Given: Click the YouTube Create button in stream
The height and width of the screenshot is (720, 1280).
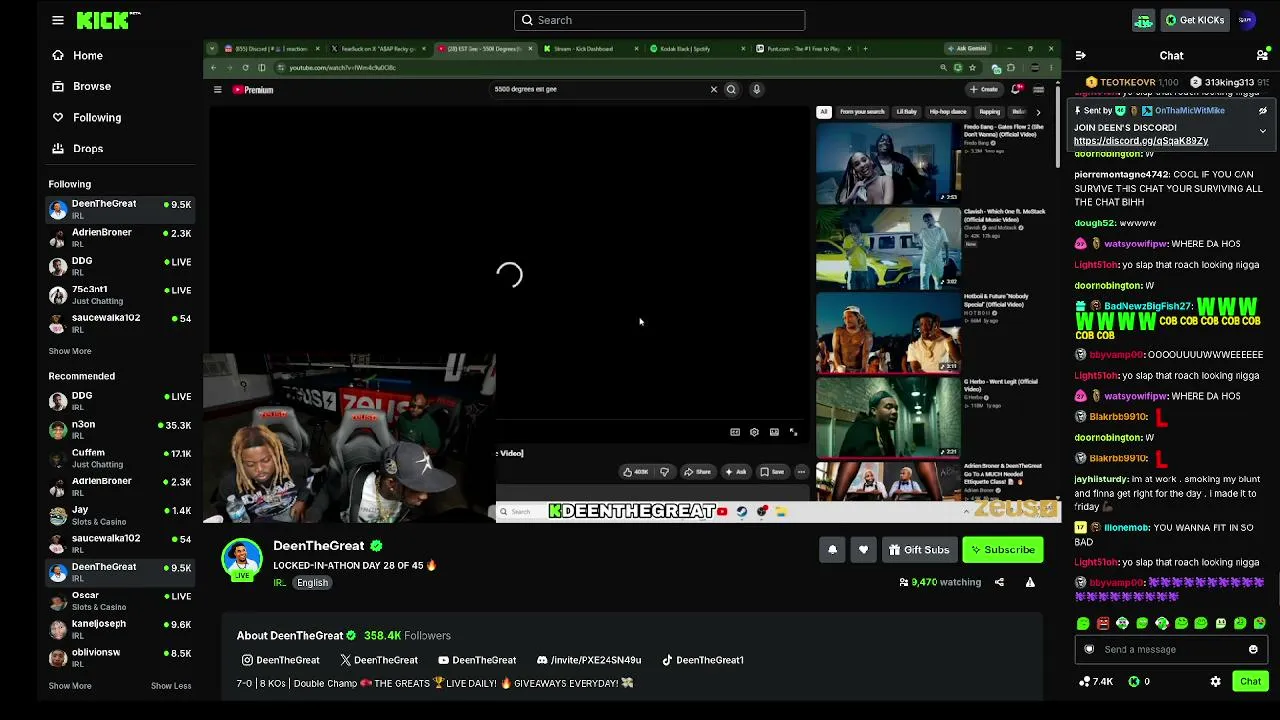Looking at the screenshot, I should point(984,90).
